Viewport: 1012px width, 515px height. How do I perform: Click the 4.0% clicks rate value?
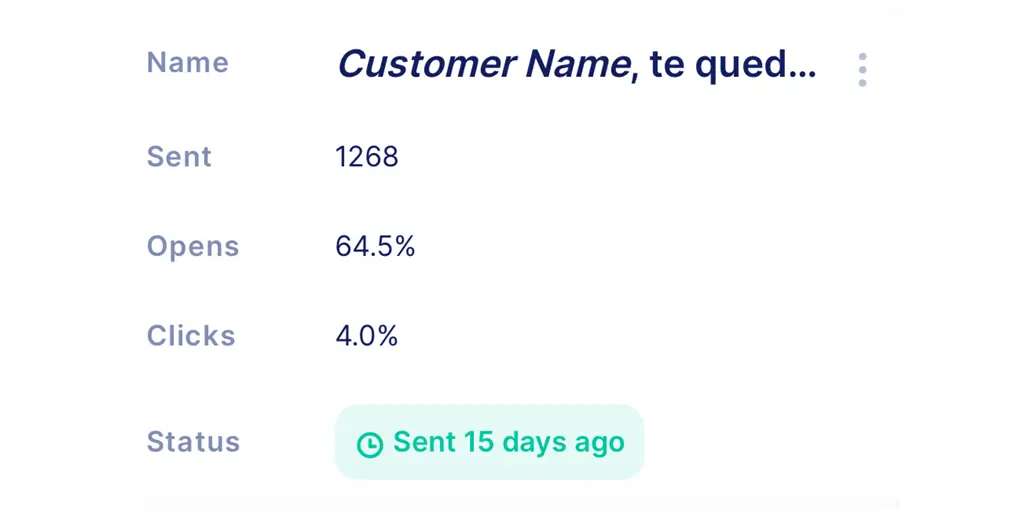point(367,336)
